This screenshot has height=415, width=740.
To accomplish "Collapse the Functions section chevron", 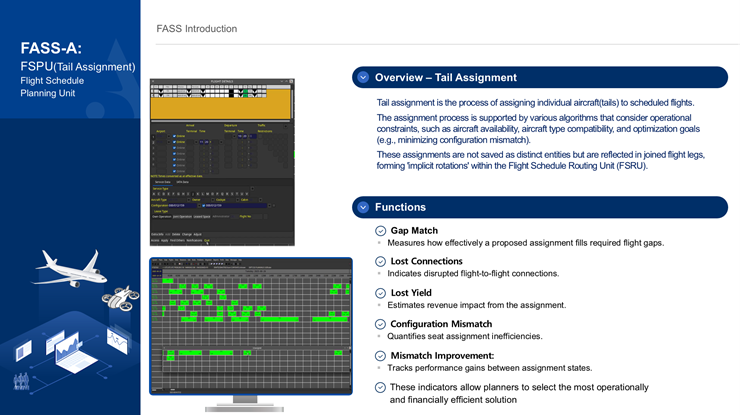I will point(363,207).
